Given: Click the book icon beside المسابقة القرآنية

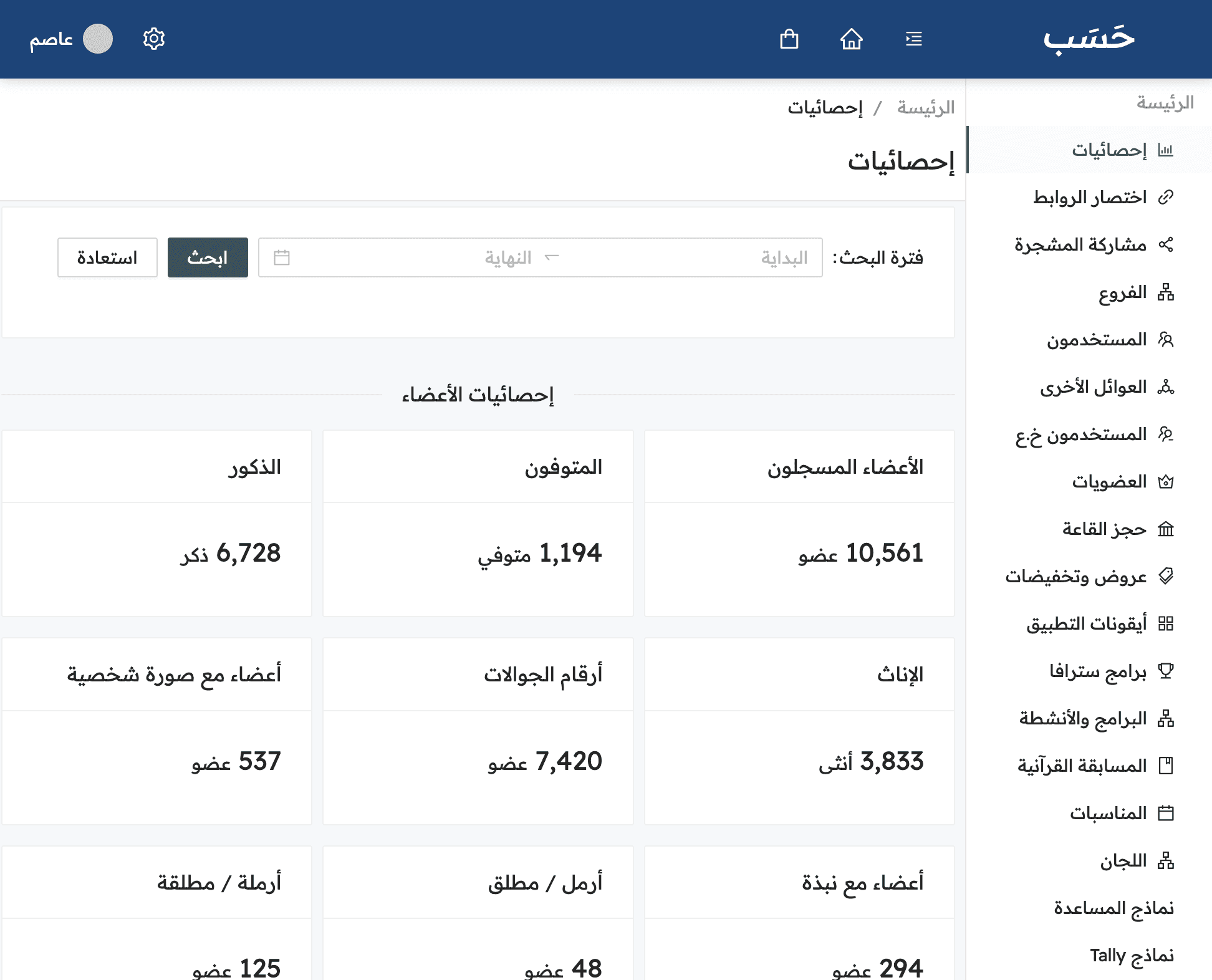Looking at the screenshot, I should click(x=1166, y=766).
